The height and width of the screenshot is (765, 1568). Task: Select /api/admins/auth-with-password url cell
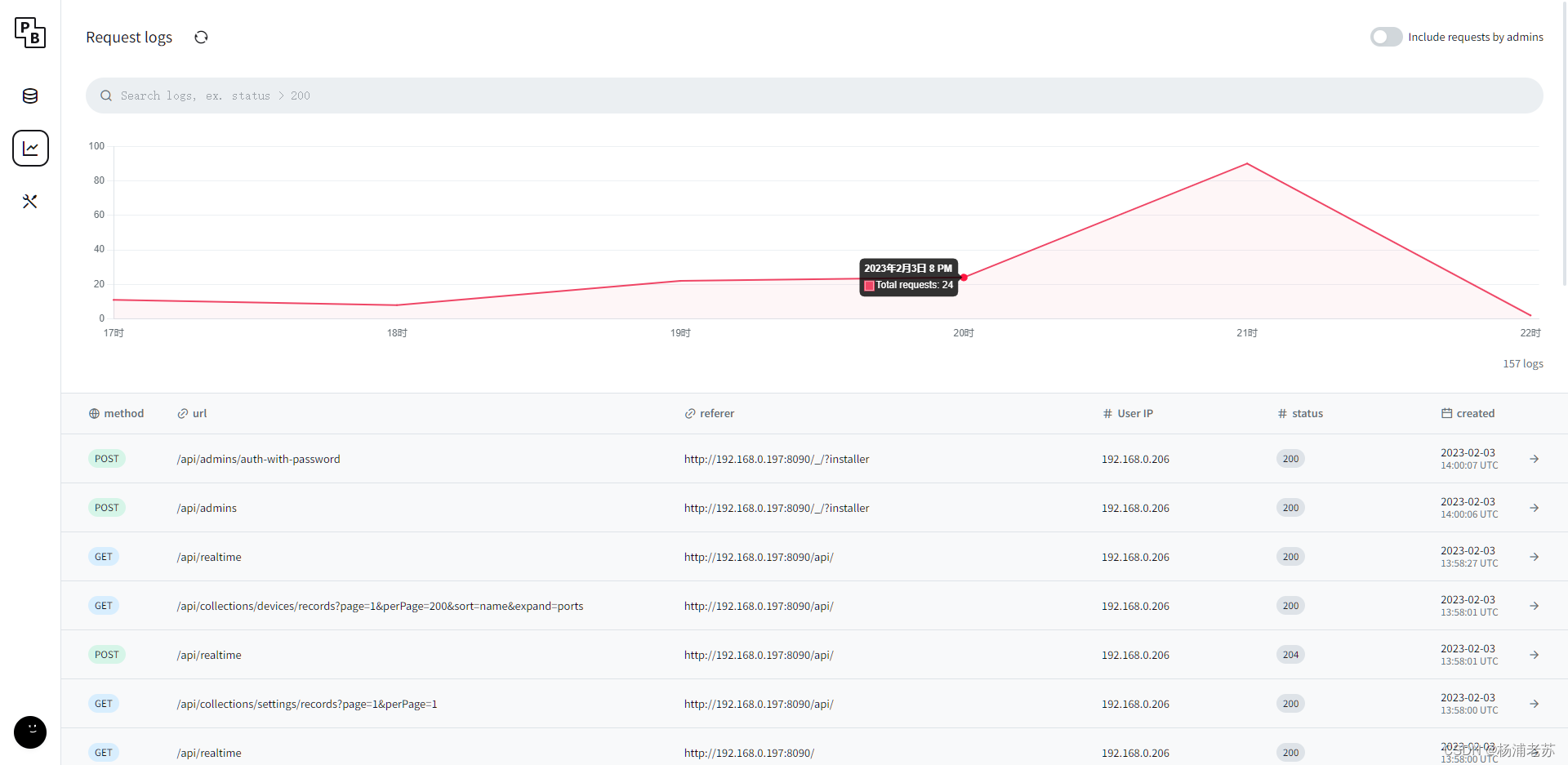258,459
